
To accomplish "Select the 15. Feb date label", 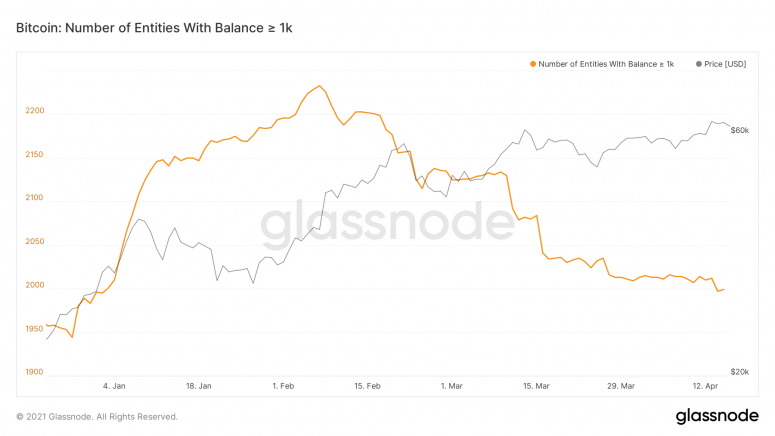I will point(368,385).
